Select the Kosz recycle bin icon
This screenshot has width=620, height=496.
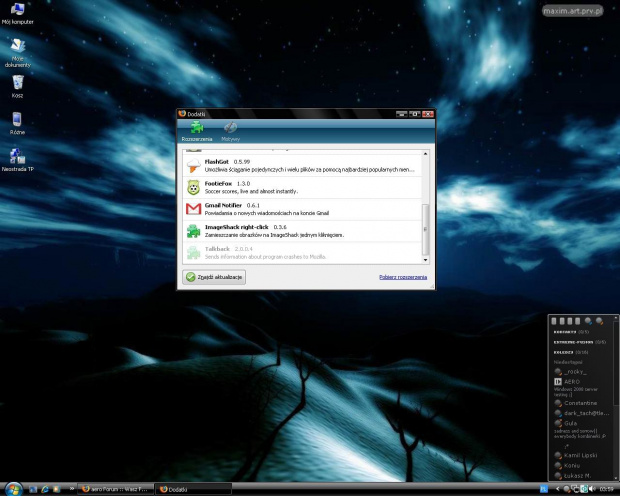17,87
